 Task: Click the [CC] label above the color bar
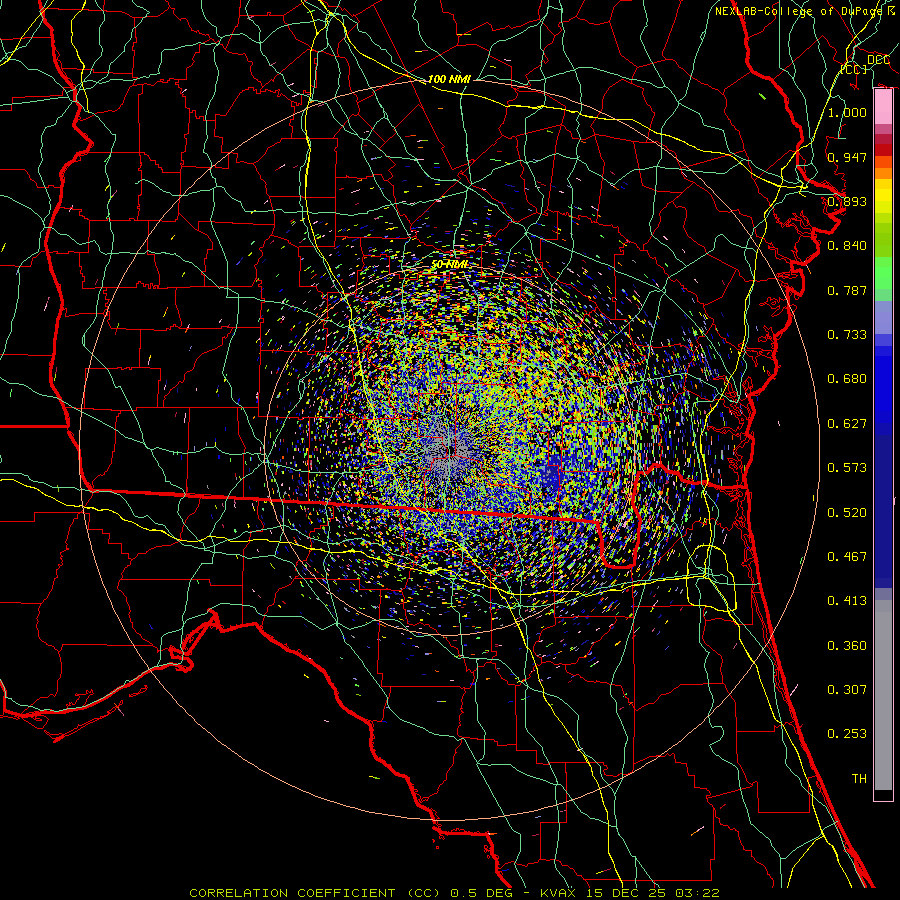853,69
